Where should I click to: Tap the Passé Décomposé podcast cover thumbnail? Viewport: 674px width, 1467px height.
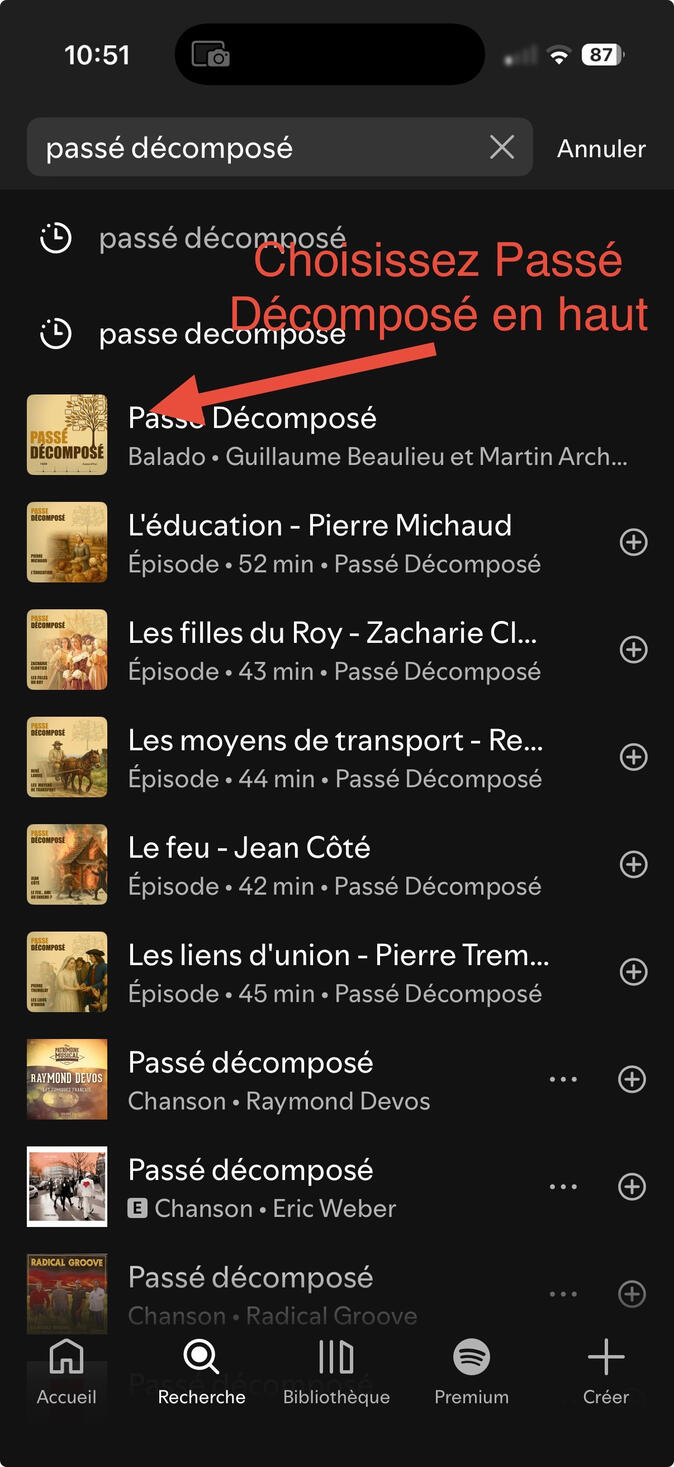tap(67, 435)
